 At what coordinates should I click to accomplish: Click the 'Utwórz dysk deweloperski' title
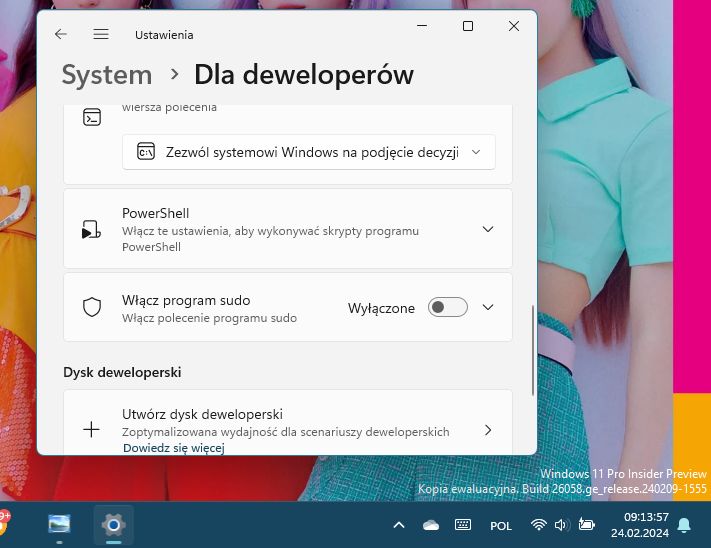202,414
